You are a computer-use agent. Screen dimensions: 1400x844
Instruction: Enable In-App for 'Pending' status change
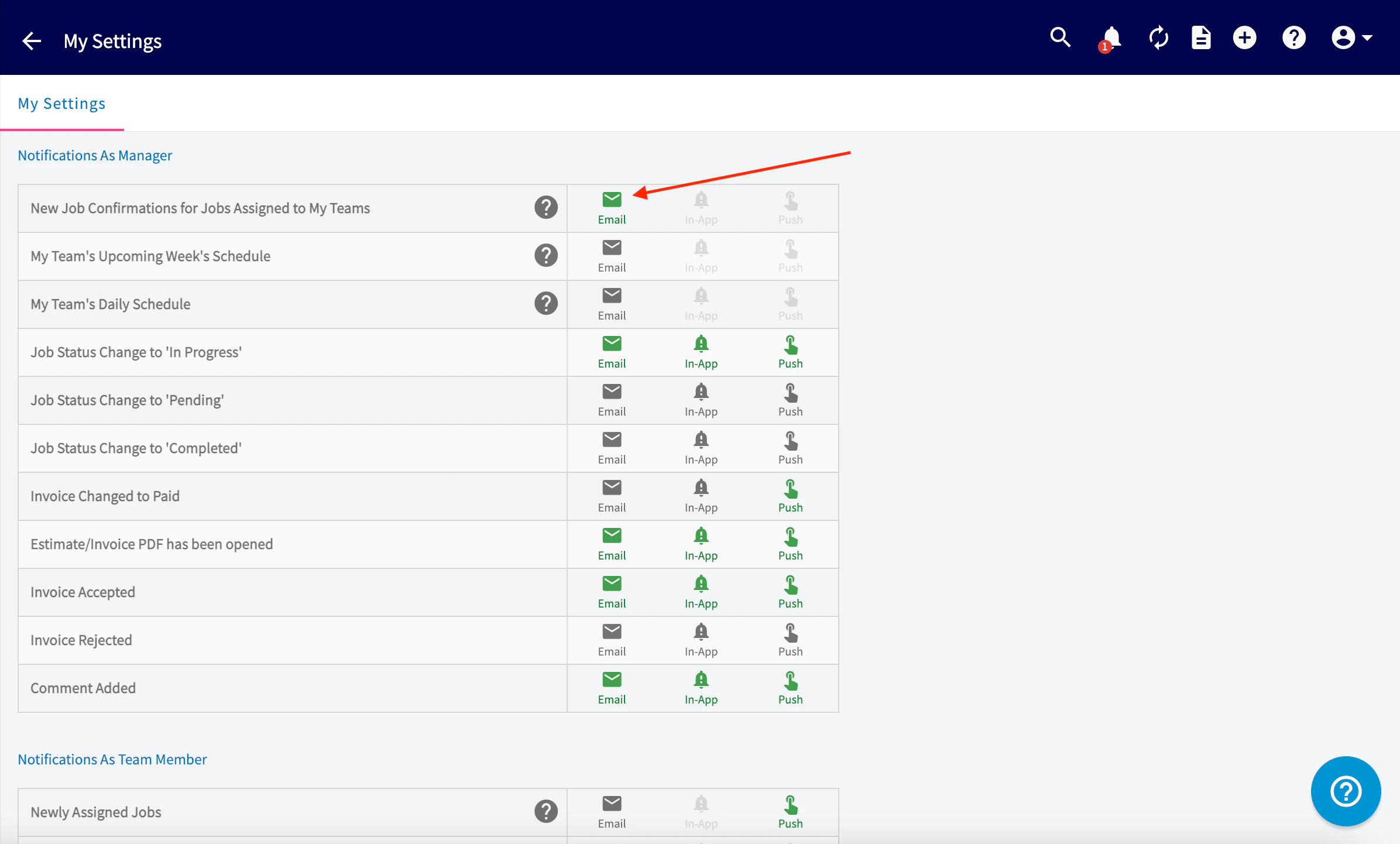[701, 400]
